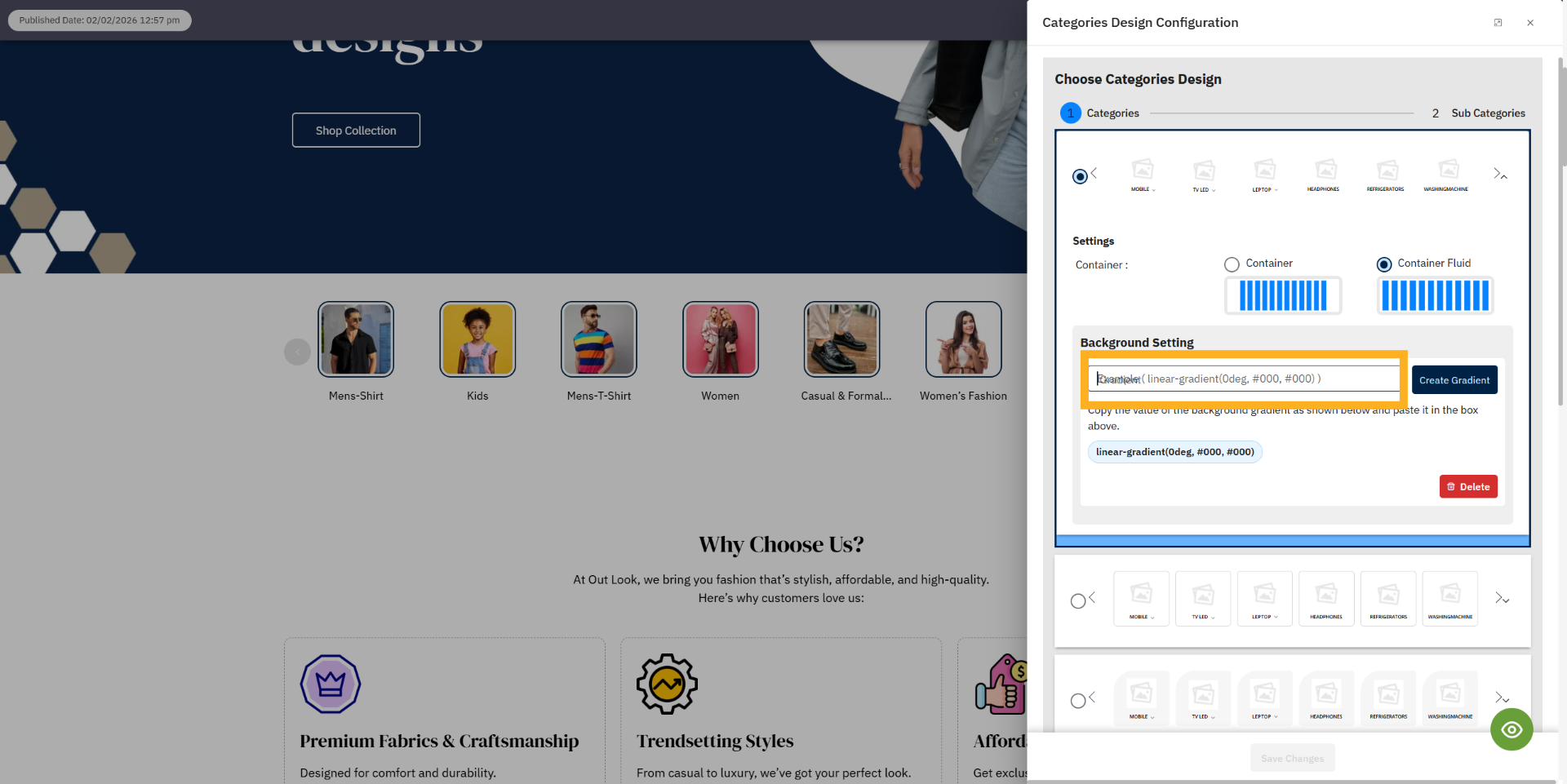Click the step 1 Categories circle badge

click(x=1071, y=113)
